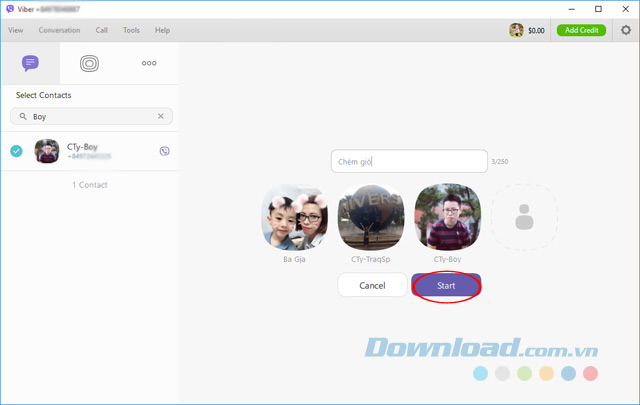Screen dimensions: 640x405
Task: Open the Help menu
Action: point(162,30)
